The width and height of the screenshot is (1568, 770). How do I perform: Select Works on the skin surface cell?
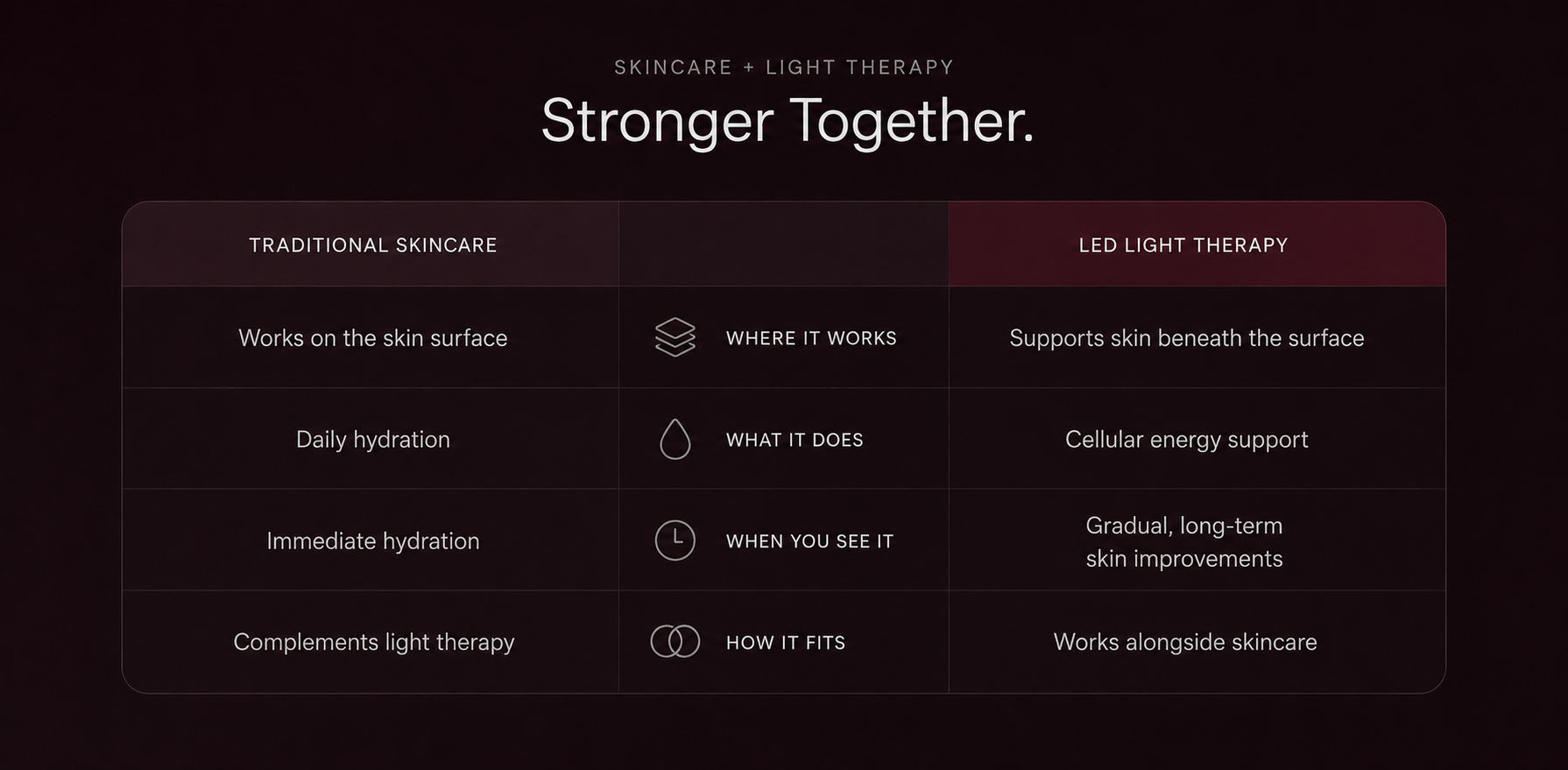[373, 338]
